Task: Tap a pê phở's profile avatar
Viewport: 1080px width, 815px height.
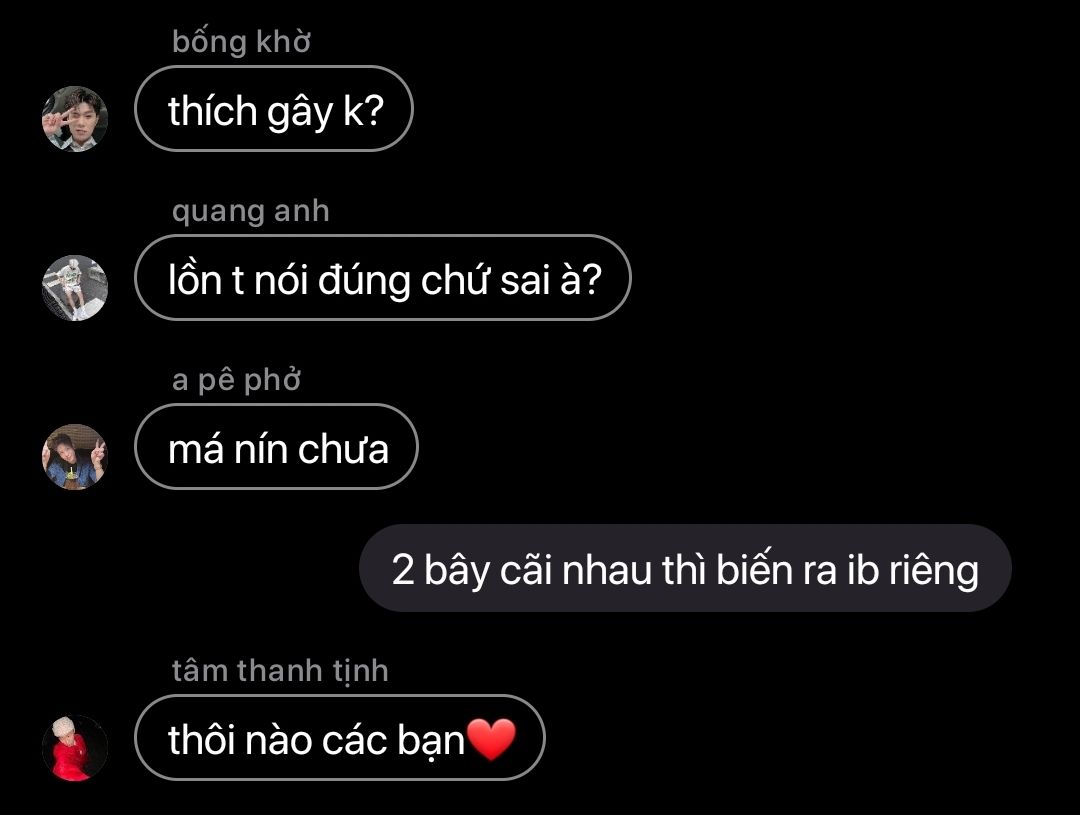Action: point(75,457)
